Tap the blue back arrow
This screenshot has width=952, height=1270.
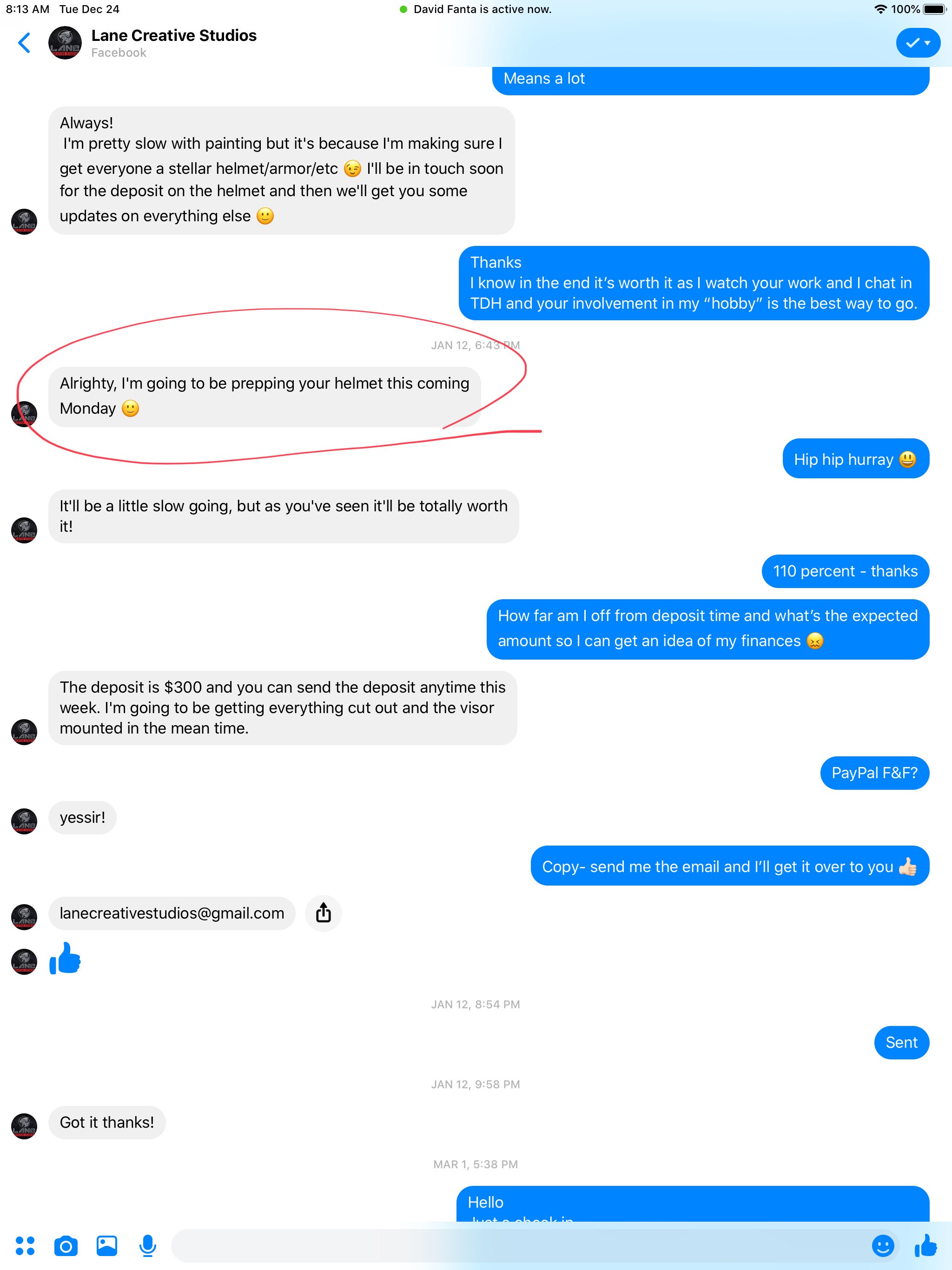click(x=24, y=43)
